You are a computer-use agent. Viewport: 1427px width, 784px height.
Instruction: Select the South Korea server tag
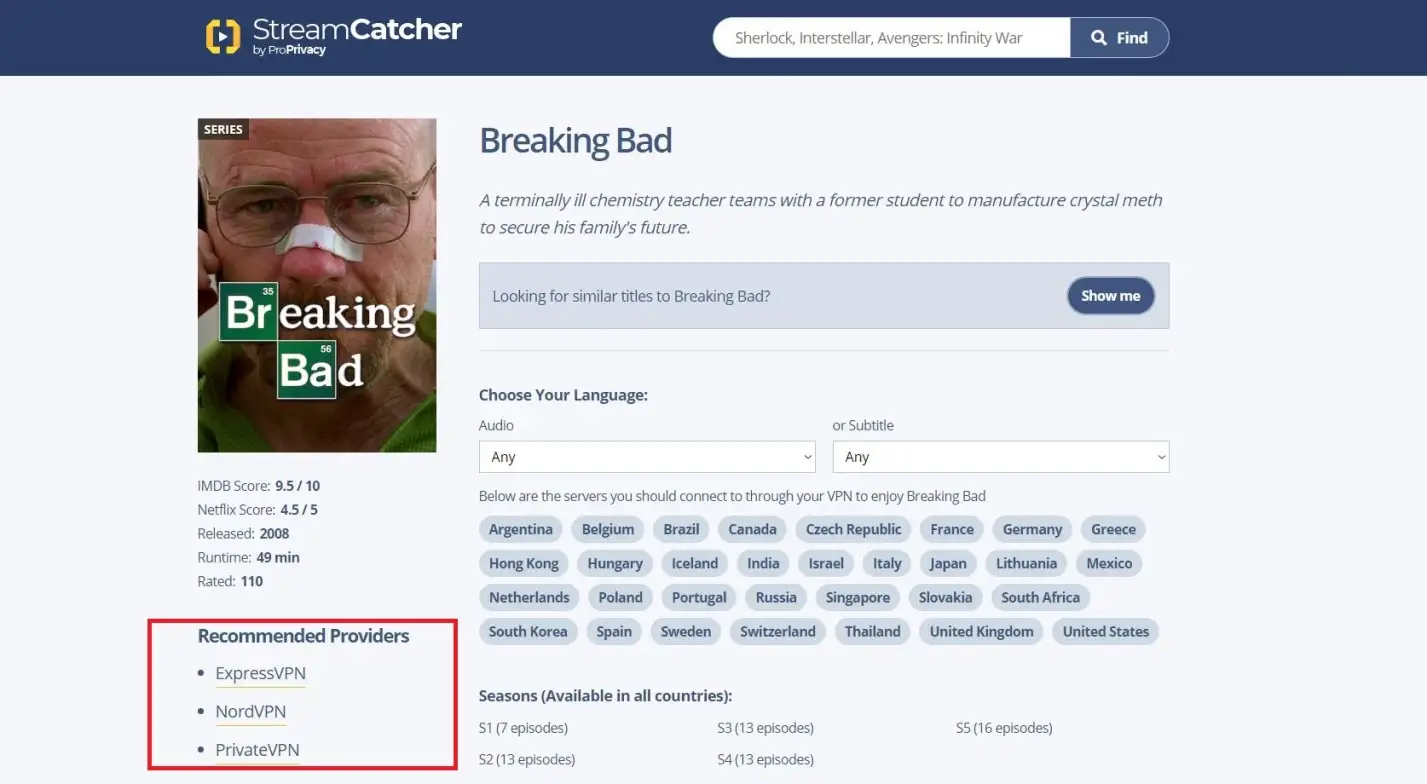527,631
